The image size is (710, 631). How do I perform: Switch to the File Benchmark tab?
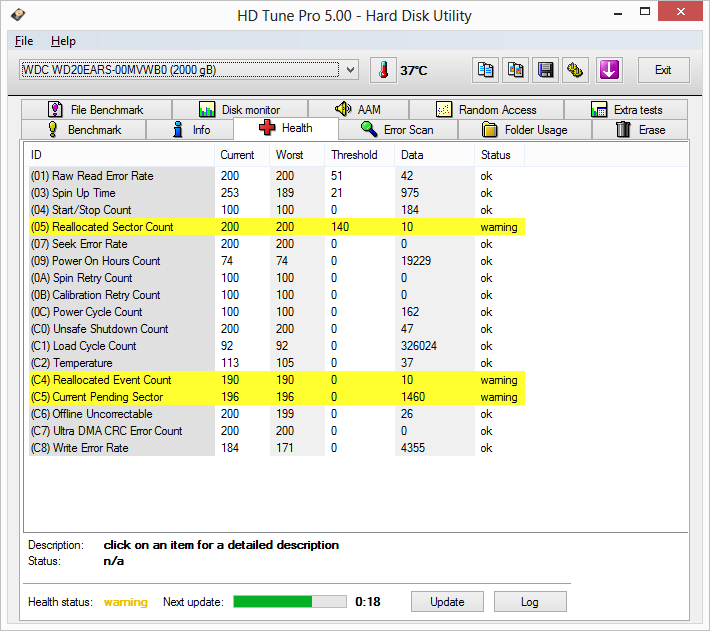pos(96,110)
